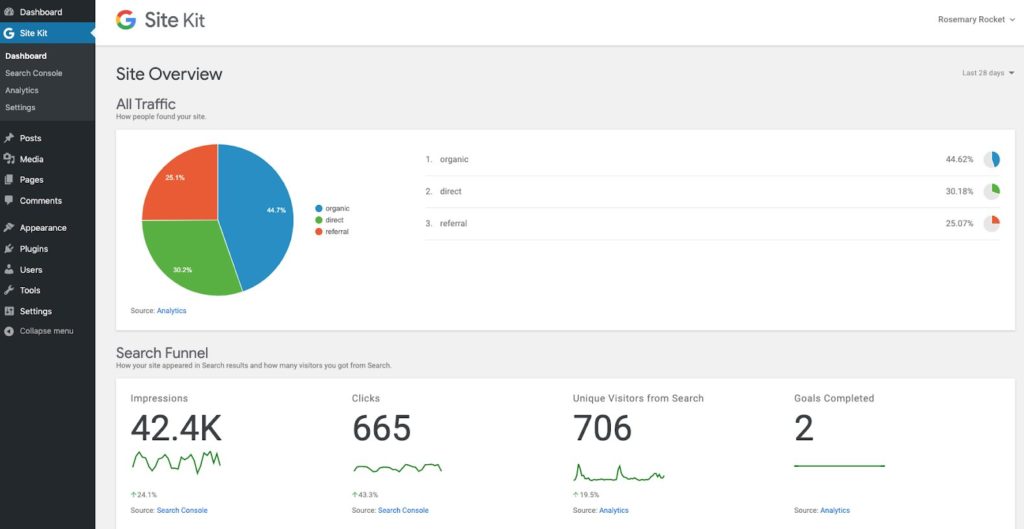Click the organic legend color dot

point(319,208)
